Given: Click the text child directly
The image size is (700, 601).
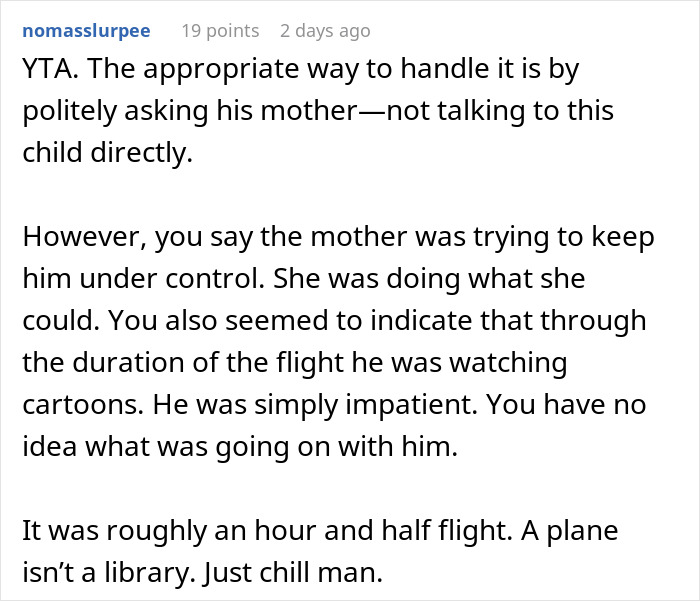Looking at the screenshot, I should click(107, 155).
